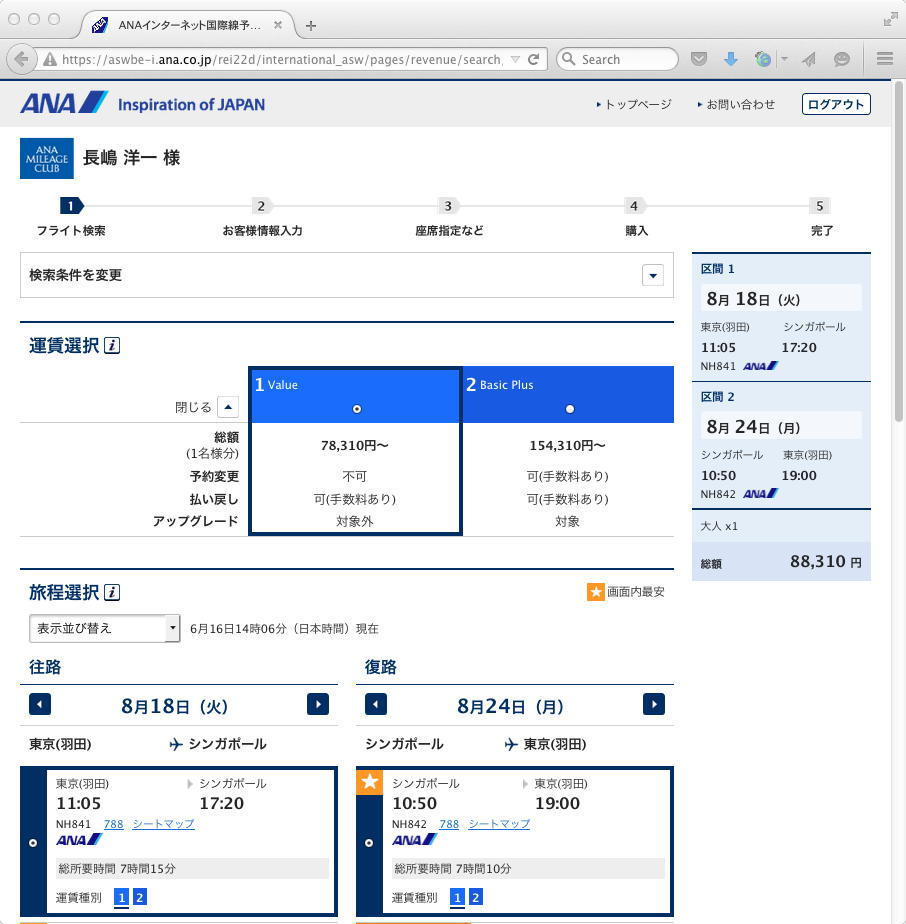Click the 2 Basic Plus fare column header

tap(568, 395)
